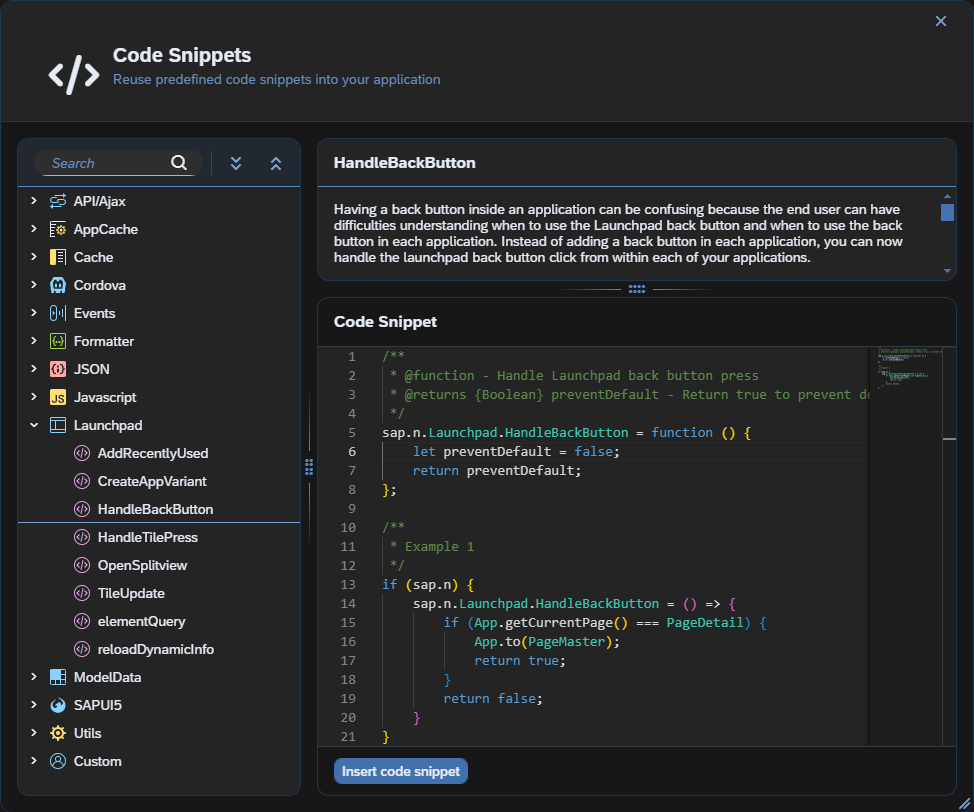Click the Launchpad category icon
The image size is (974, 812).
click(58, 426)
